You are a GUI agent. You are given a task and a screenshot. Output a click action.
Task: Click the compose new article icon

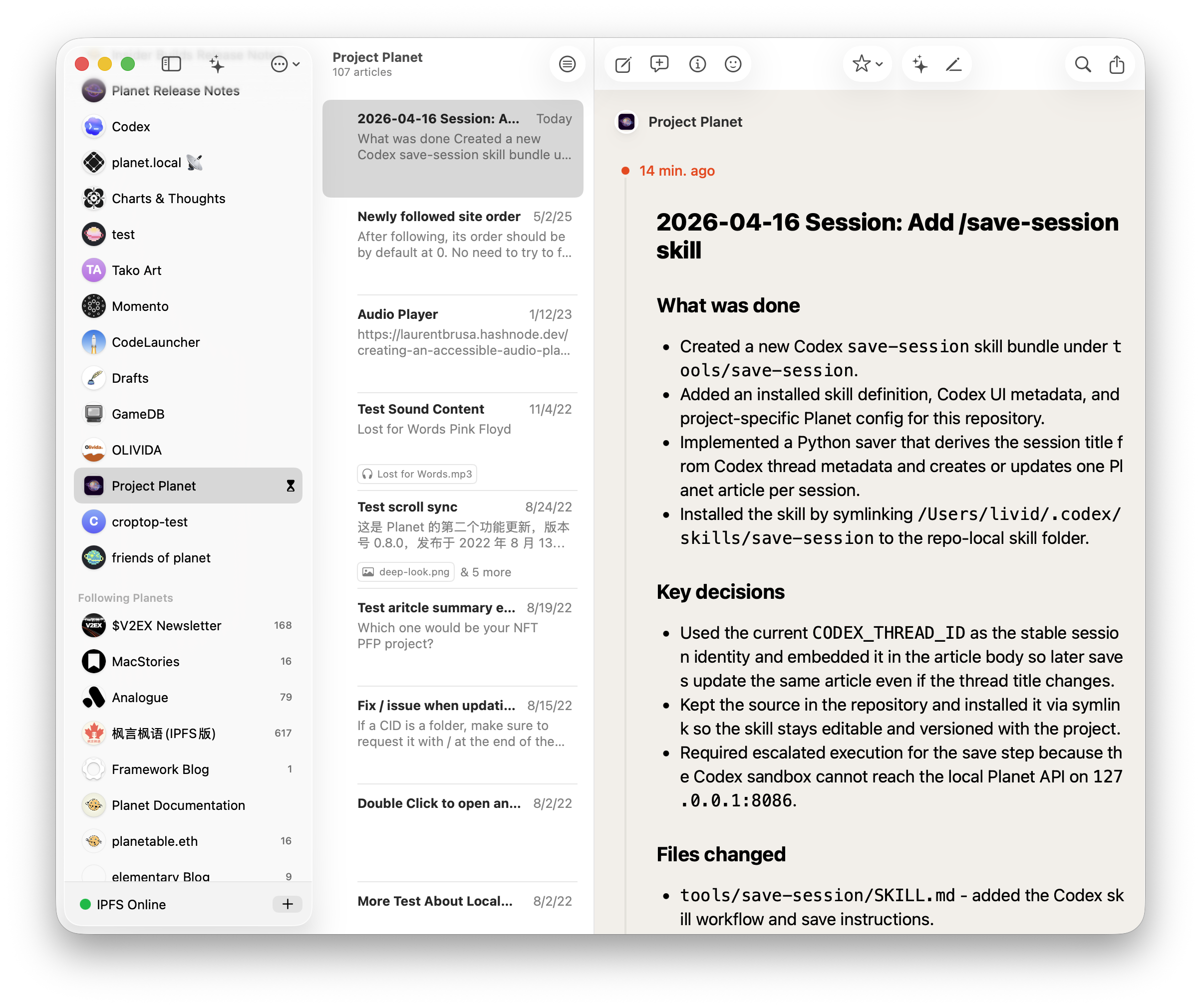pyautogui.click(x=623, y=64)
